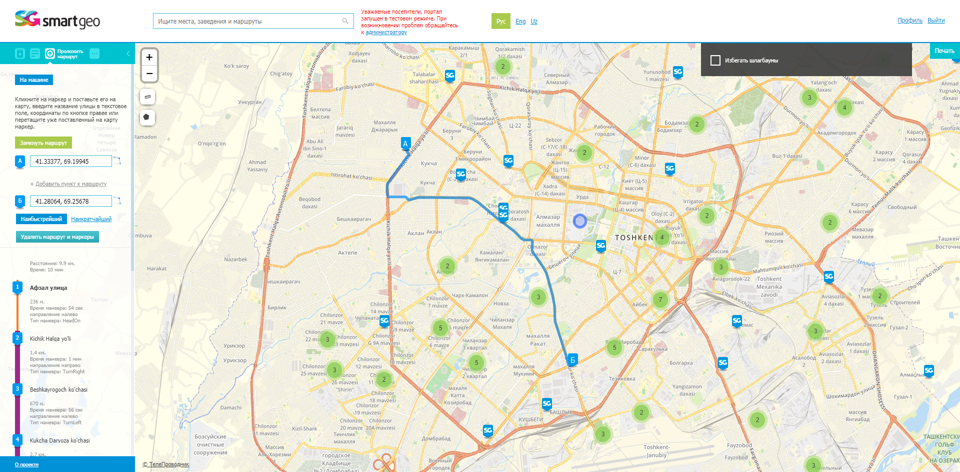The width and height of the screenshot is (960, 472).
Task: Switch language to Eng
Action: coord(520,21)
